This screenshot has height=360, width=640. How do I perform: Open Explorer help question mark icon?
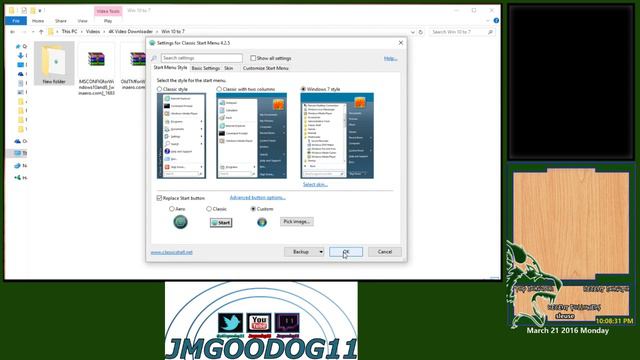click(x=496, y=20)
